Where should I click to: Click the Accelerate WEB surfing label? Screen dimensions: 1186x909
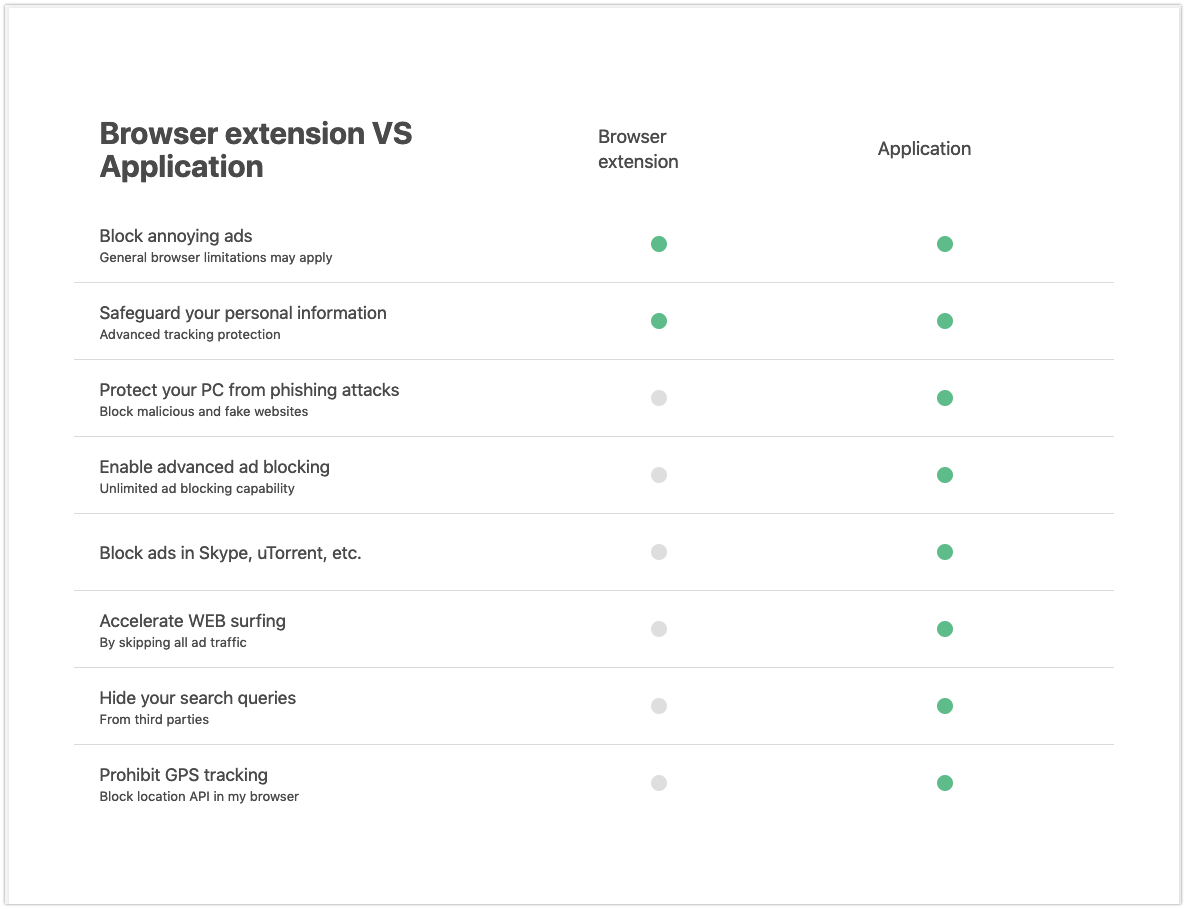[x=192, y=621]
